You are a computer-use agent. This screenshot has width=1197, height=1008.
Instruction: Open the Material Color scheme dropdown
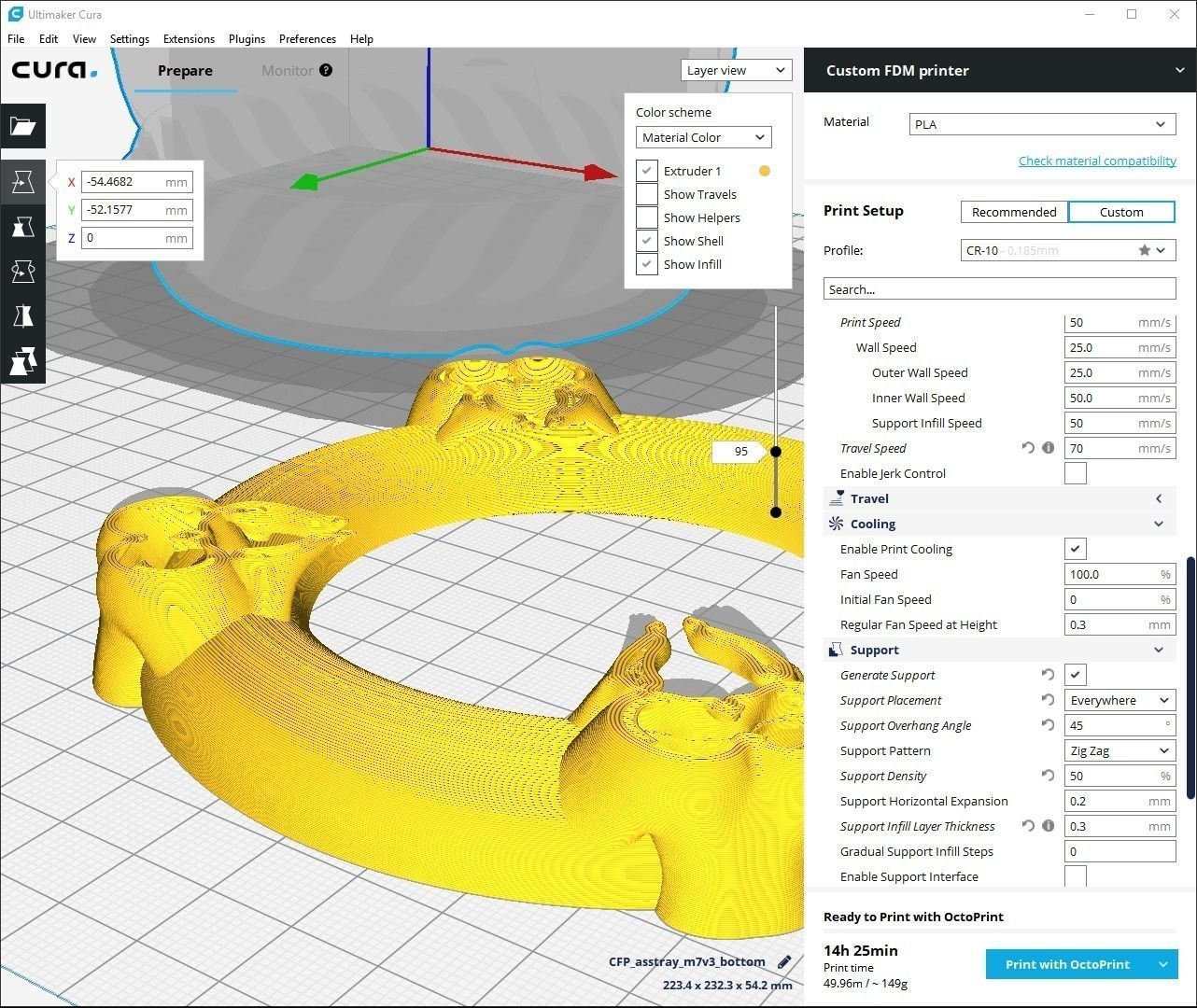[x=704, y=137]
